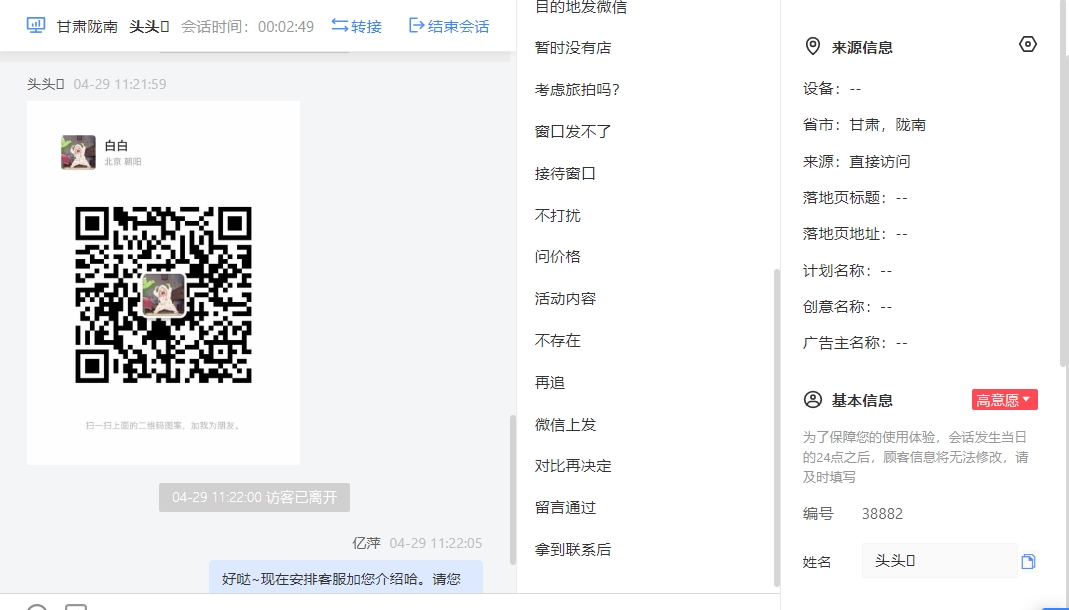Select quick reply 微信上发

click(x=565, y=425)
